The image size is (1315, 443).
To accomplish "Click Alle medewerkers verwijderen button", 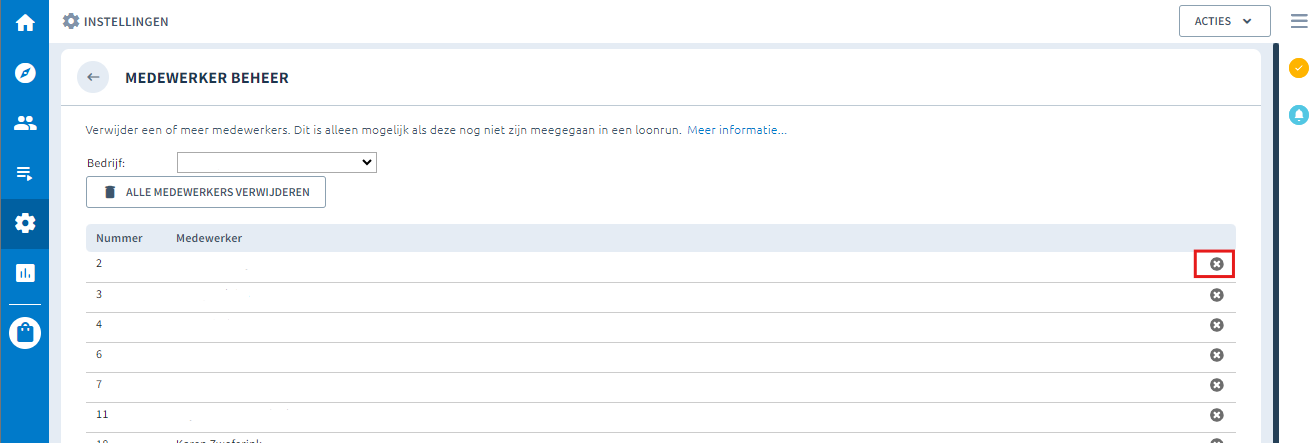I will 206,192.
